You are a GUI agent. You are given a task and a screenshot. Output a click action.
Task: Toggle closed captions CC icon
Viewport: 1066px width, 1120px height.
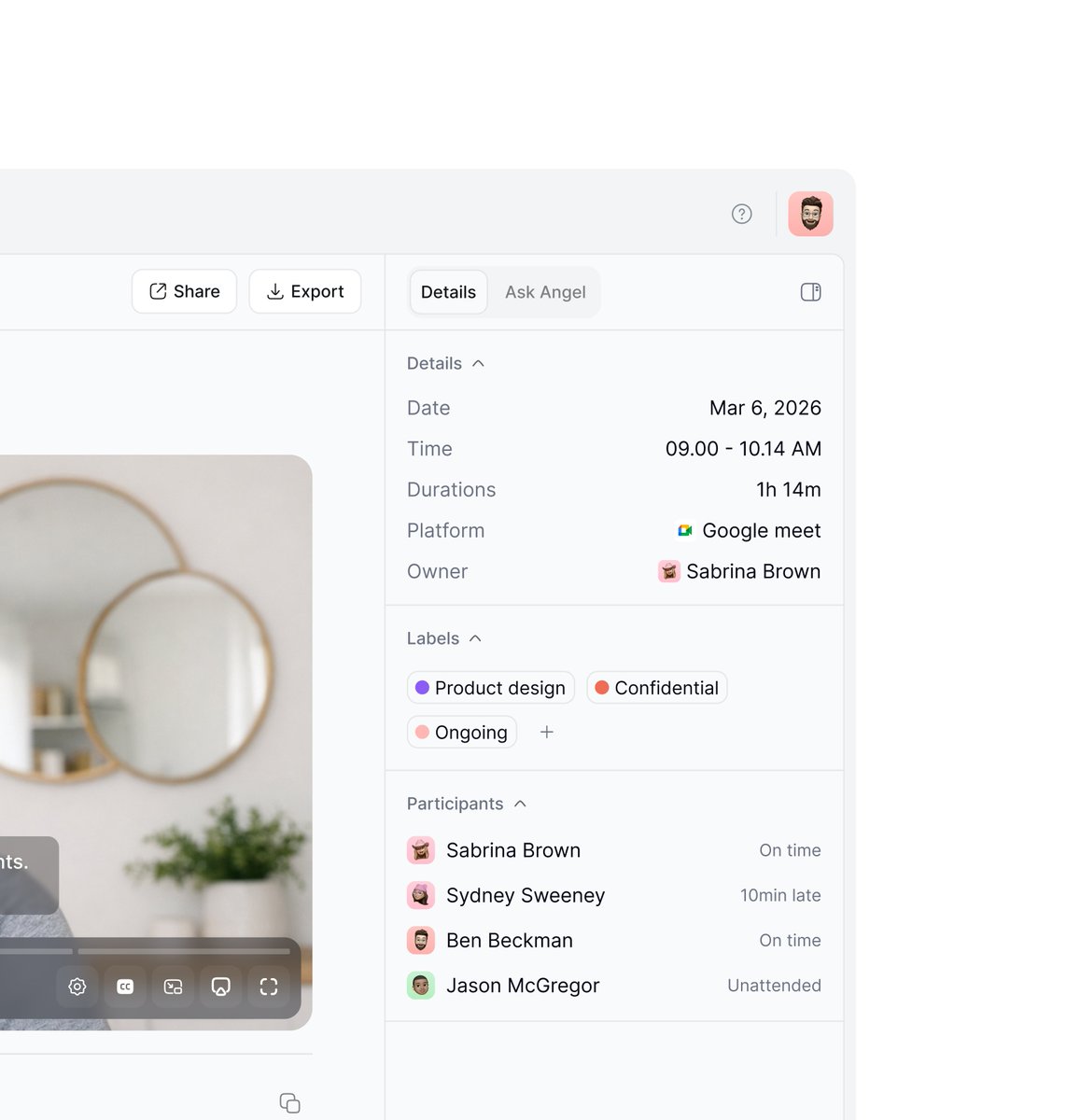point(125,987)
